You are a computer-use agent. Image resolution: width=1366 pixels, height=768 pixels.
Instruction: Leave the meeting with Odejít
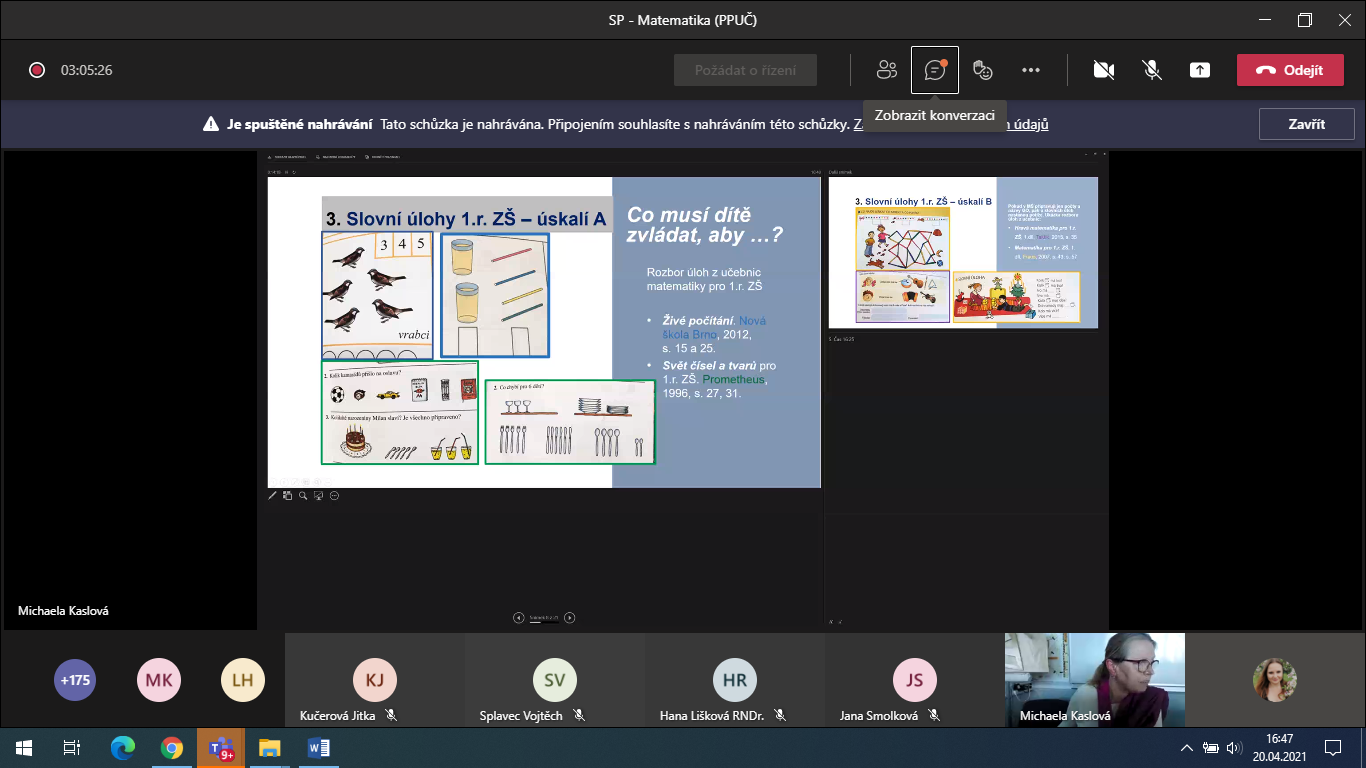coord(1290,70)
